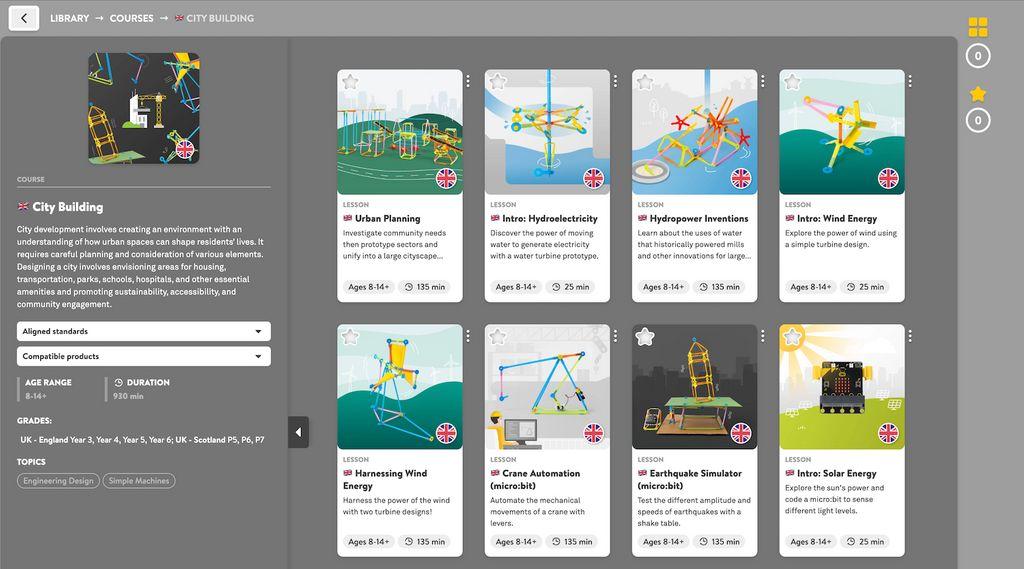Open the Urban Planning card options menu
Viewport: 1024px width, 569px height.
click(468, 81)
